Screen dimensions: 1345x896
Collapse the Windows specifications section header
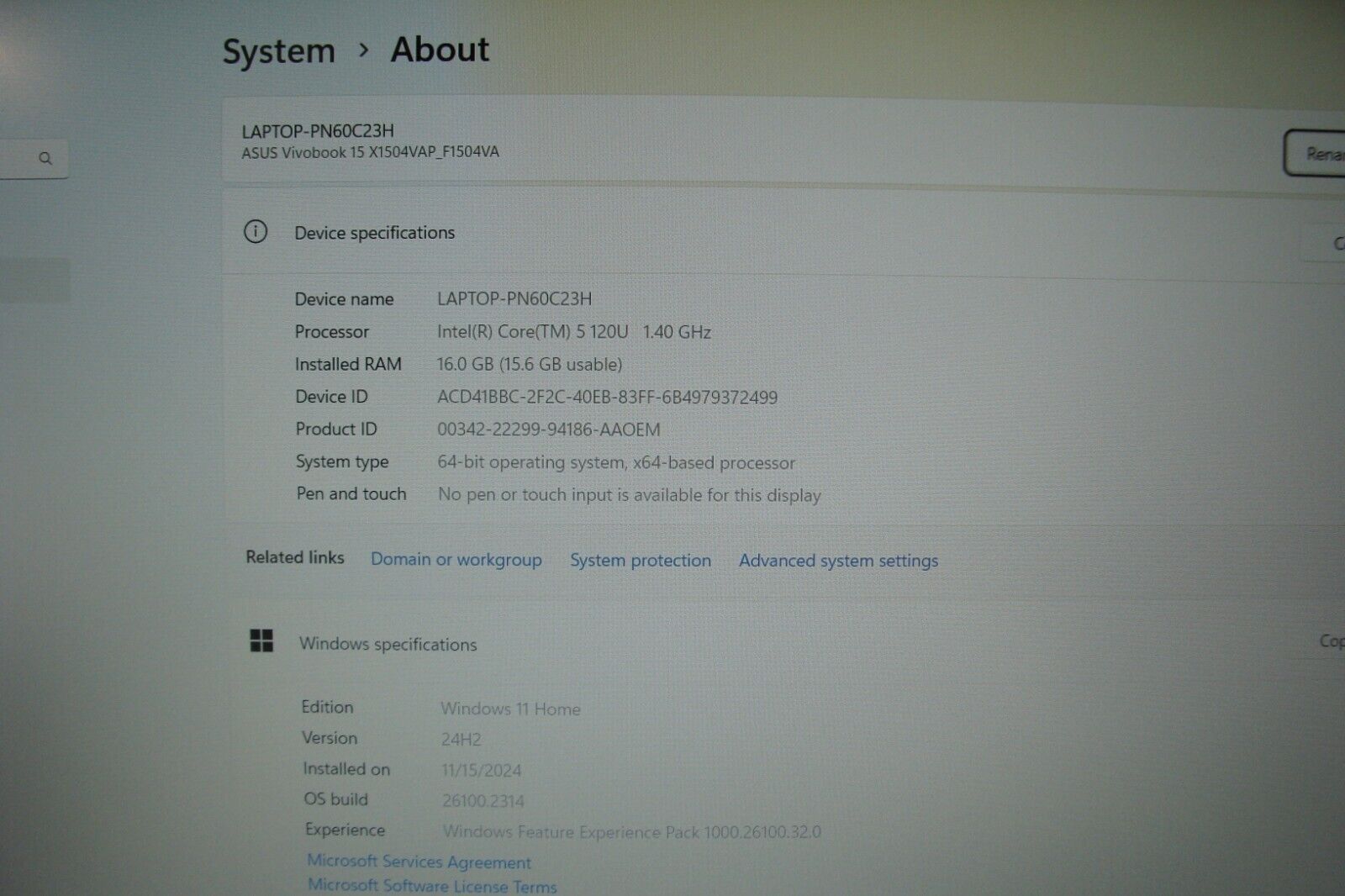[783, 643]
